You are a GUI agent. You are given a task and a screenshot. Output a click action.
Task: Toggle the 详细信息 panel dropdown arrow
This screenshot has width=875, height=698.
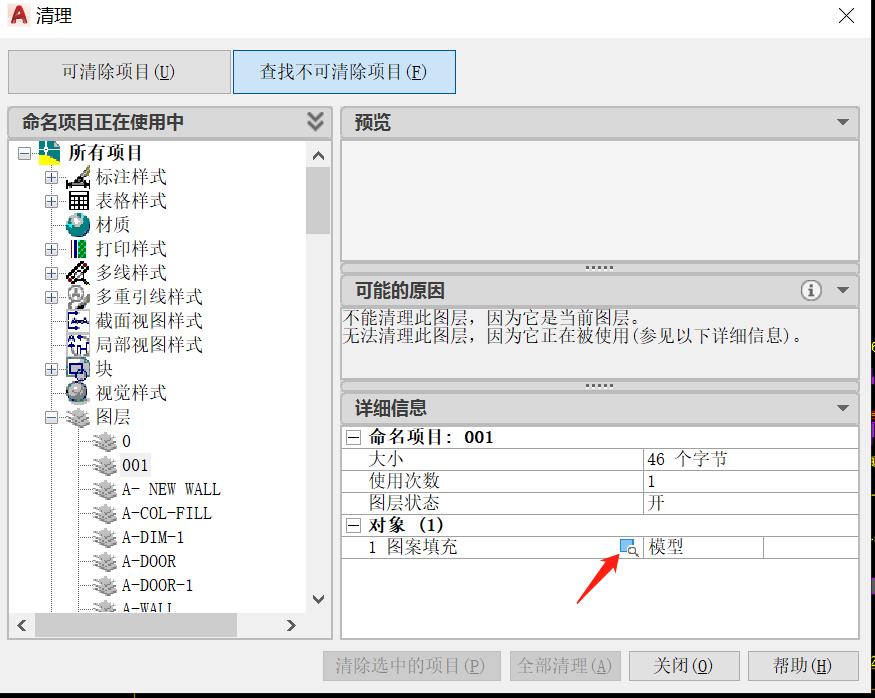(x=843, y=408)
